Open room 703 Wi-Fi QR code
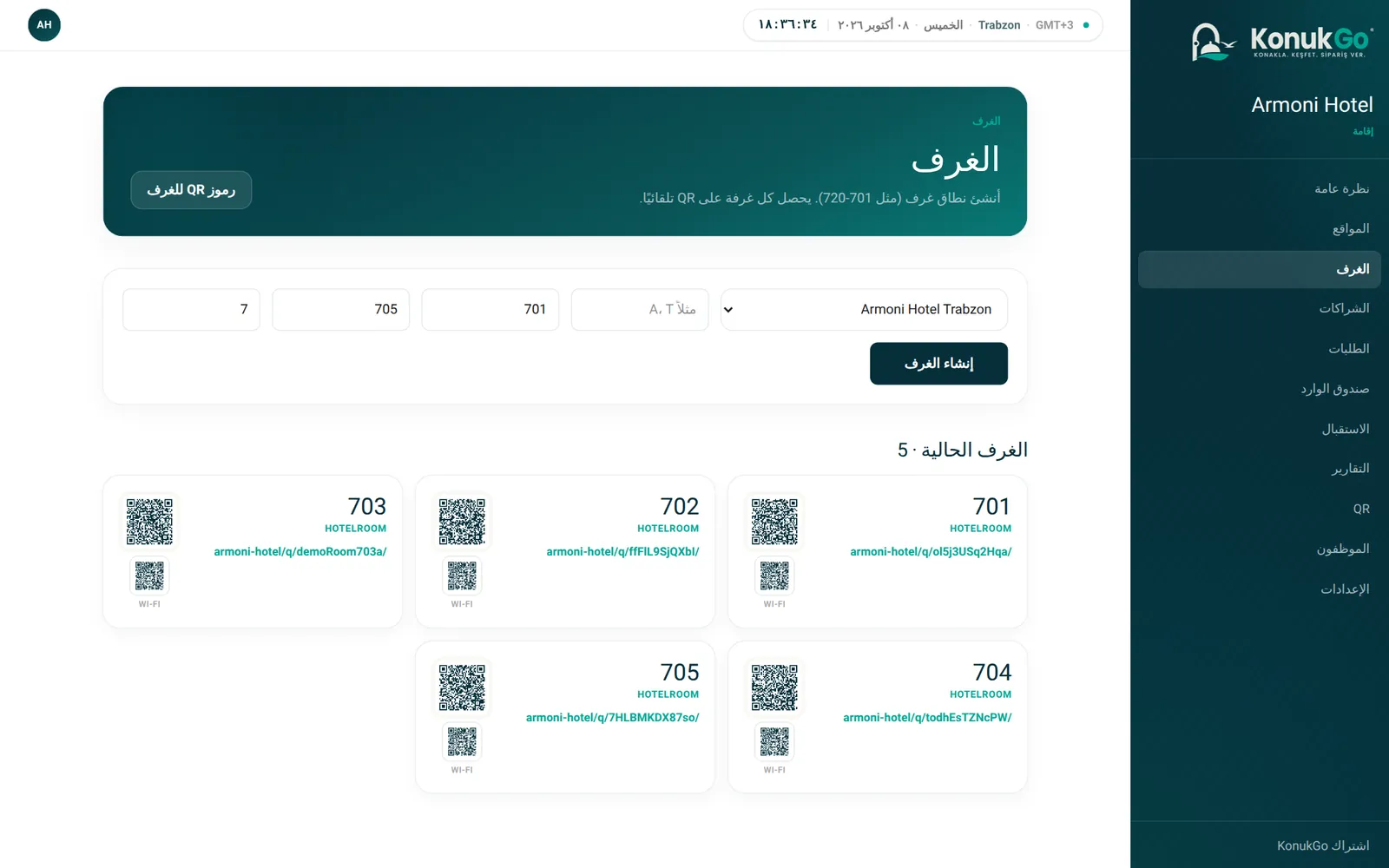 pos(149,575)
